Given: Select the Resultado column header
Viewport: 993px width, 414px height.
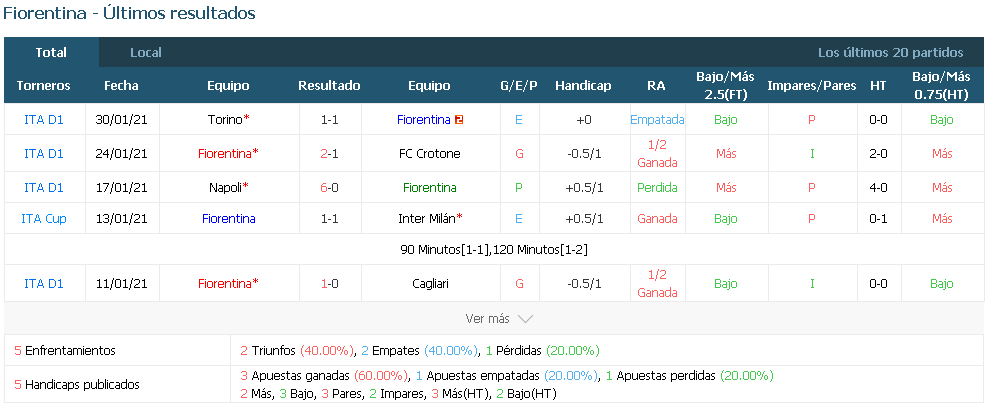Looking at the screenshot, I should (329, 85).
